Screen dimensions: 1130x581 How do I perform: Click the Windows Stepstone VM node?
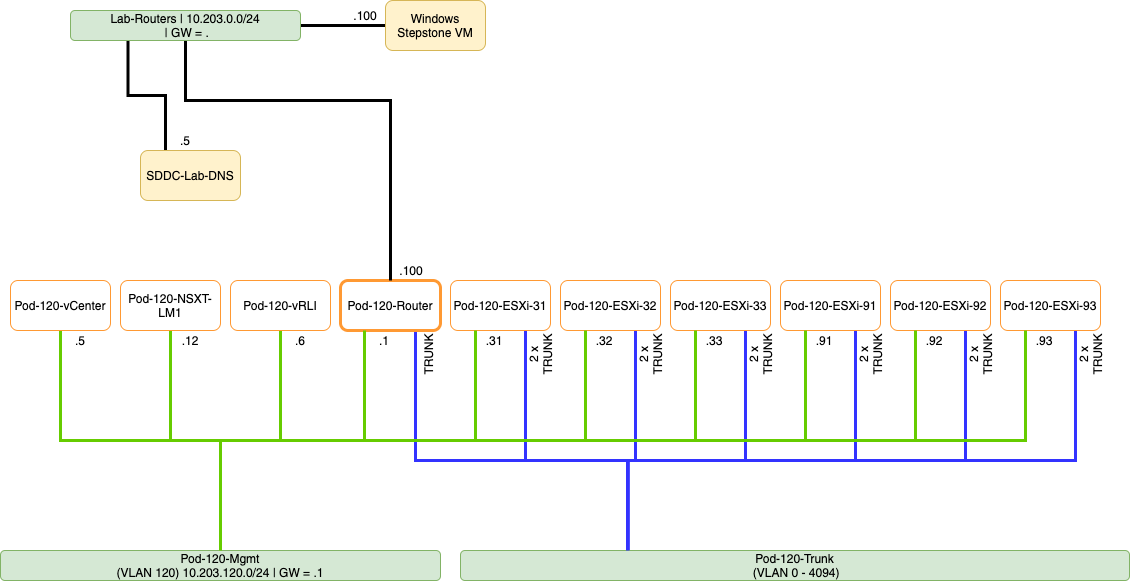coord(435,25)
